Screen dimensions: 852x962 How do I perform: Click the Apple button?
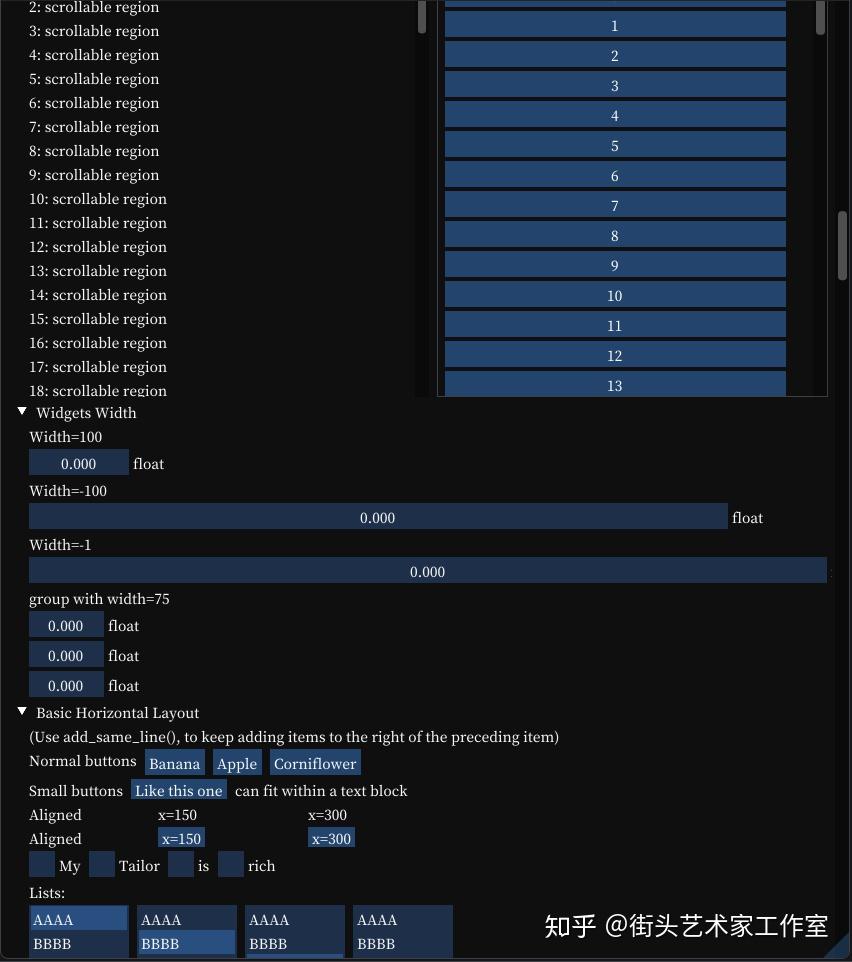(236, 763)
